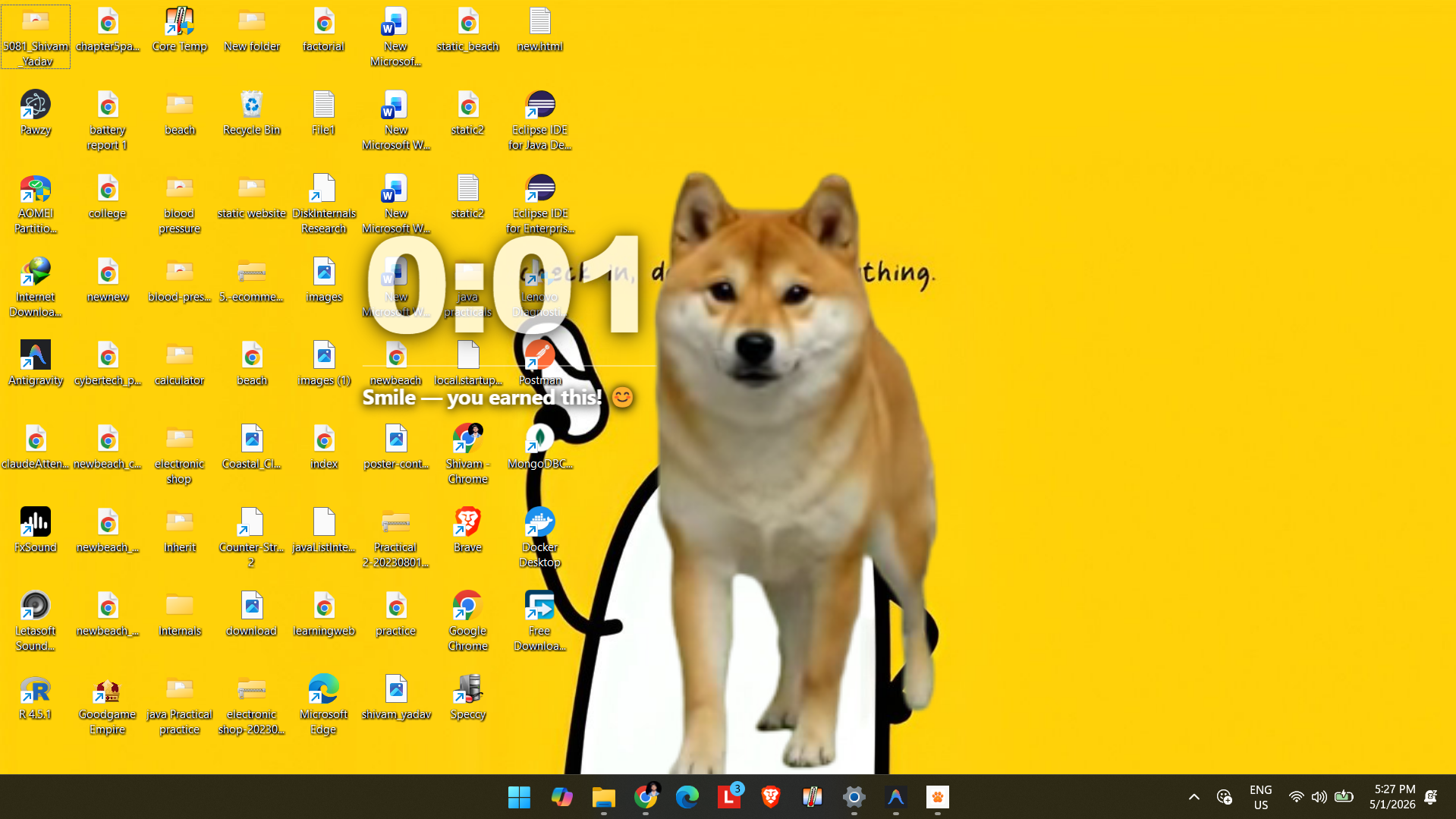Image resolution: width=1456 pixels, height=819 pixels.
Task: Switch to Chrome on the taskbar
Action: [x=646, y=797]
